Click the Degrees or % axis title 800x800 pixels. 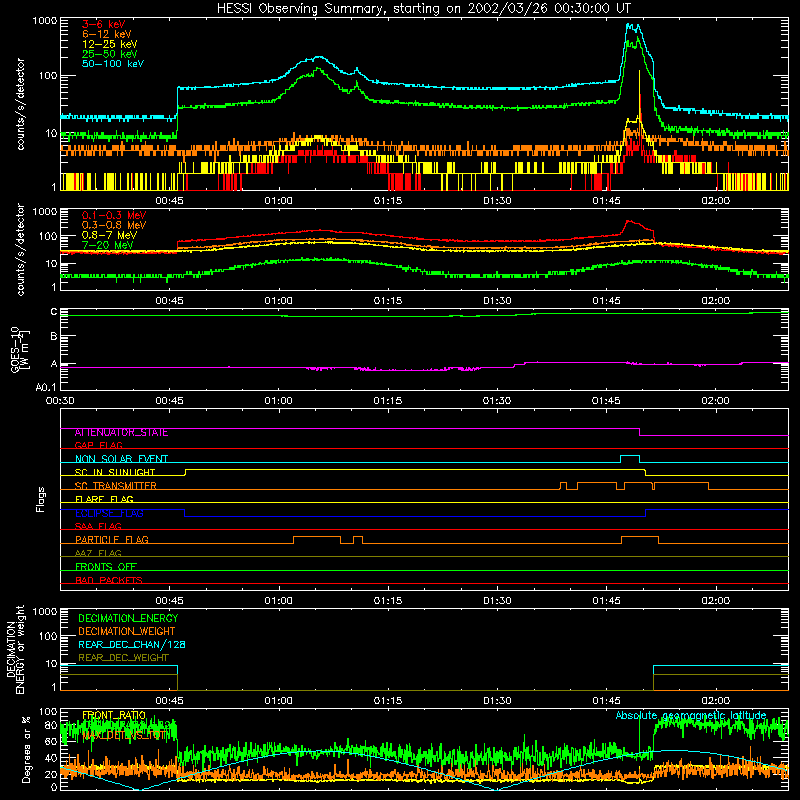click(26, 749)
